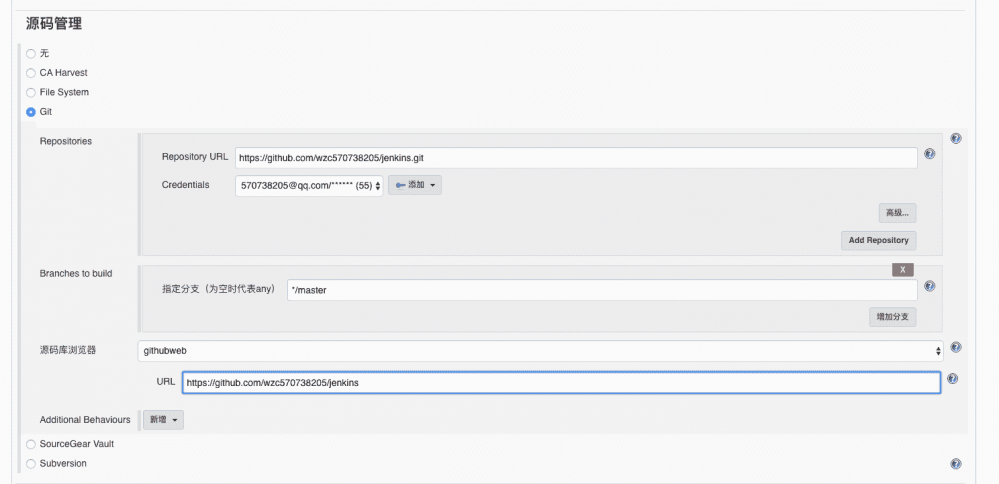
Task: Focus the Repository URL input field
Action: (x=575, y=157)
